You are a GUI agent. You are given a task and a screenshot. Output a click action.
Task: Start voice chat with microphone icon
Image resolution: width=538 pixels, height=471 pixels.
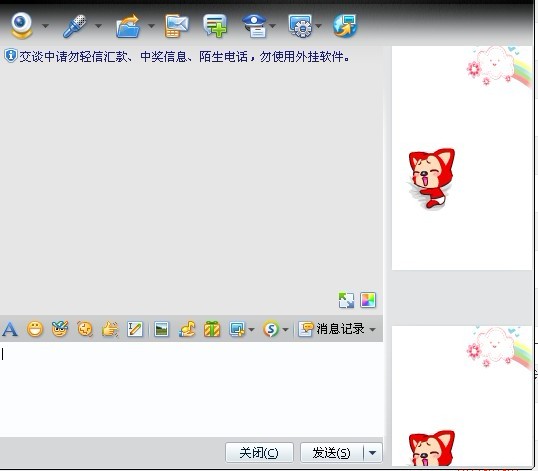pyautogui.click(x=74, y=26)
